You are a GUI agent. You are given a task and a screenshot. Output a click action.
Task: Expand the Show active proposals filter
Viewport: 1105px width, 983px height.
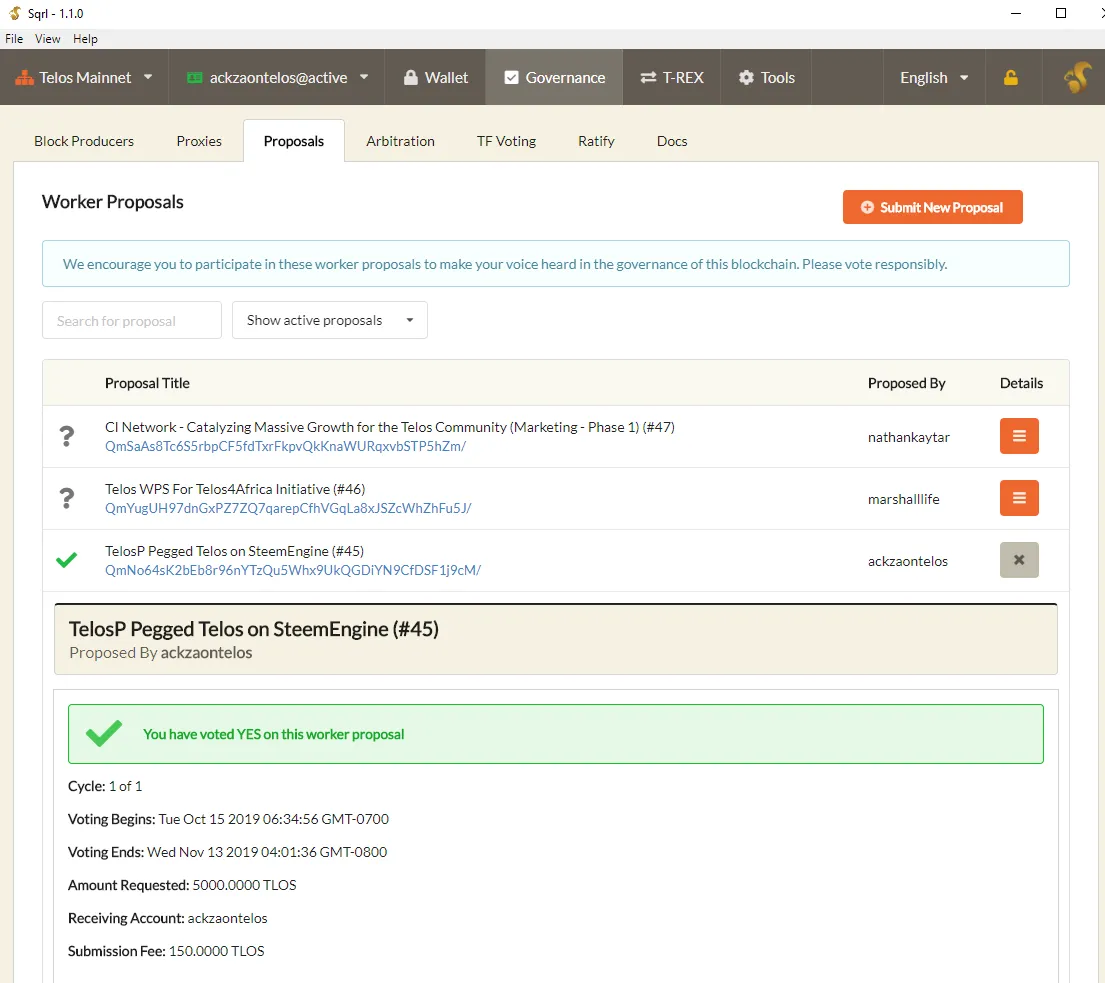pyautogui.click(x=330, y=320)
